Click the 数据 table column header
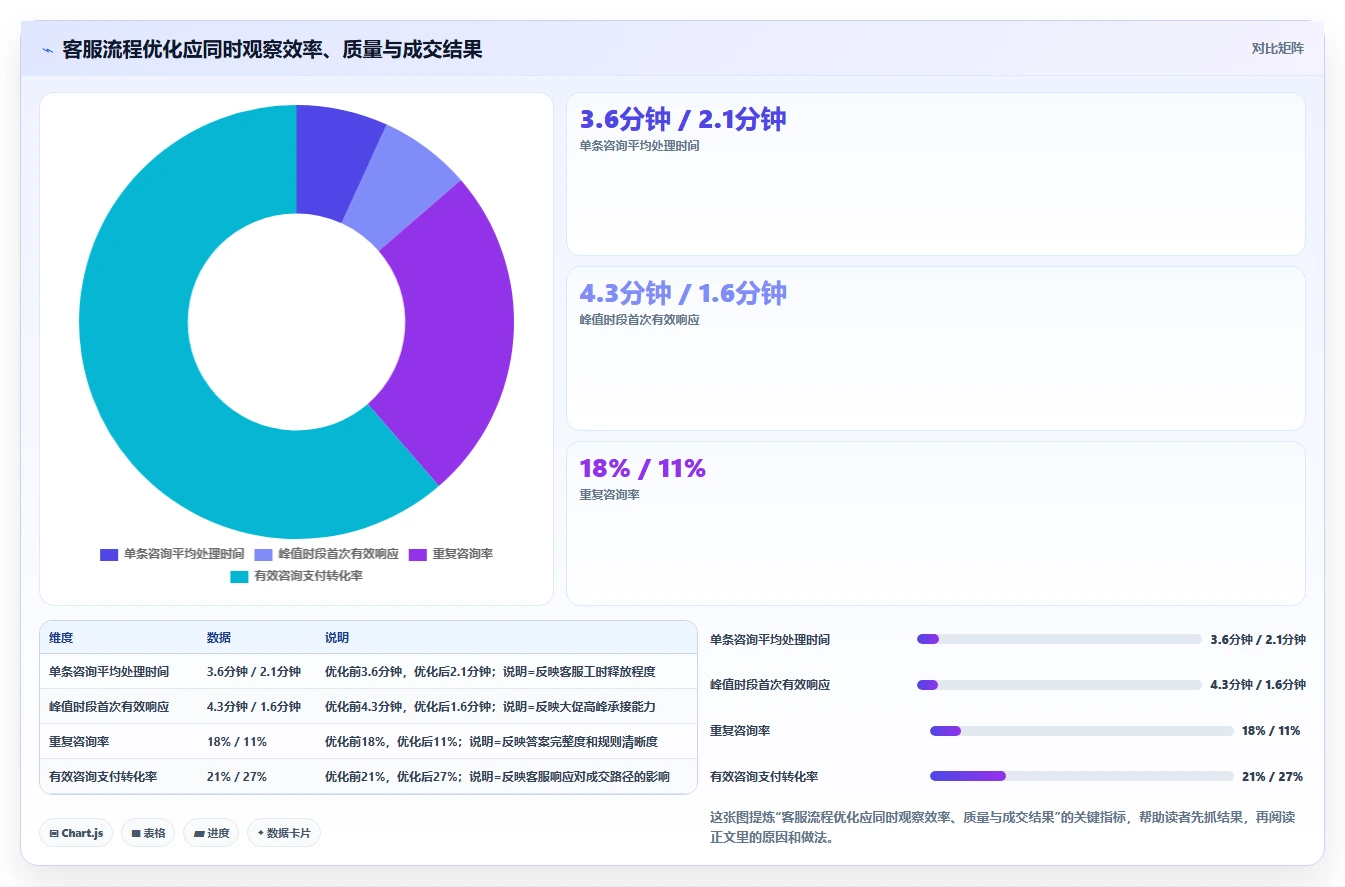 (219, 638)
